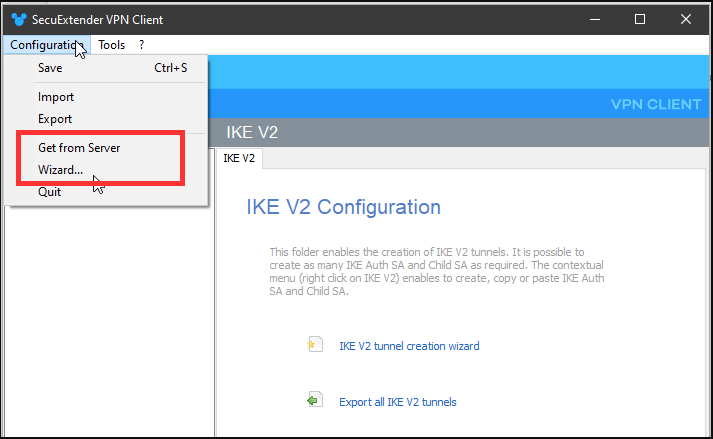The height and width of the screenshot is (439, 713).
Task: Close the SecuExtender VPN Client window
Action: coord(685,19)
